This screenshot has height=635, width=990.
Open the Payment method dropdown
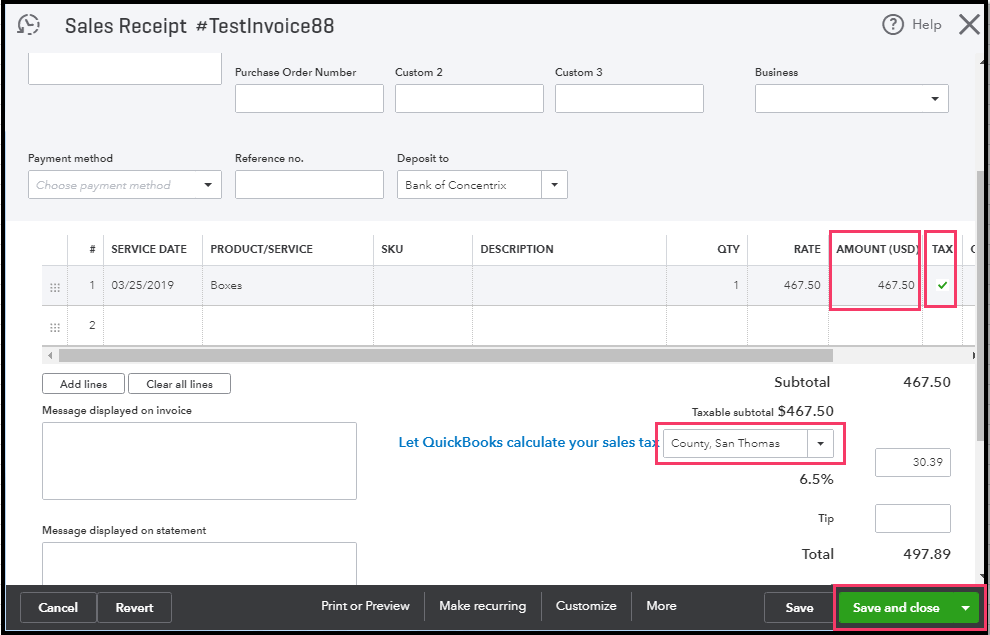[208, 185]
